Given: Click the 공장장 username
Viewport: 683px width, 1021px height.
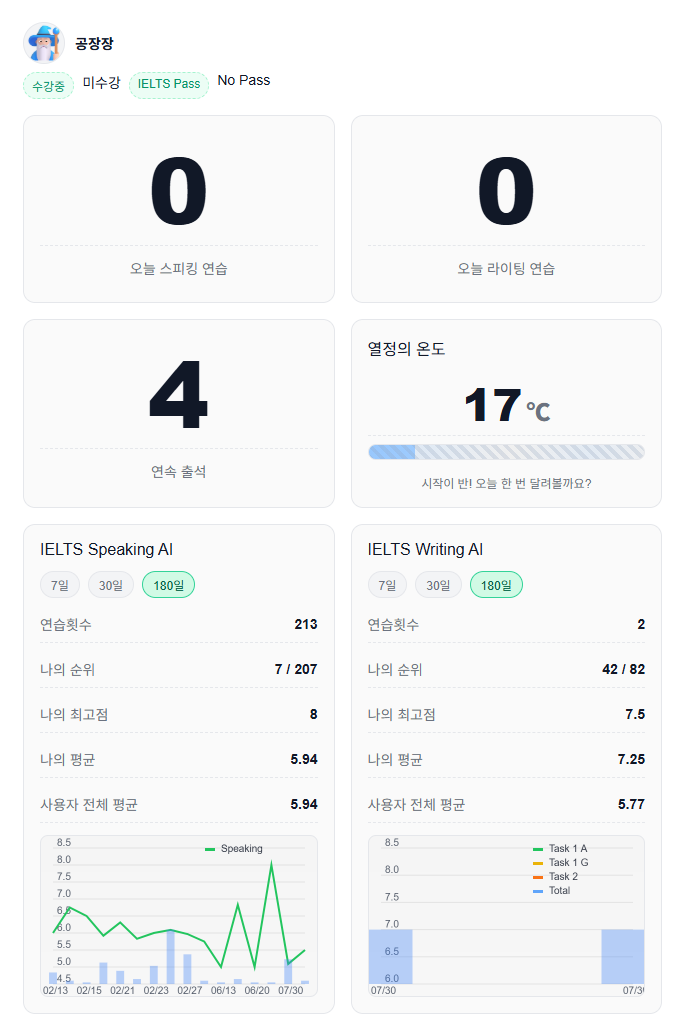Looking at the screenshot, I should [x=94, y=44].
